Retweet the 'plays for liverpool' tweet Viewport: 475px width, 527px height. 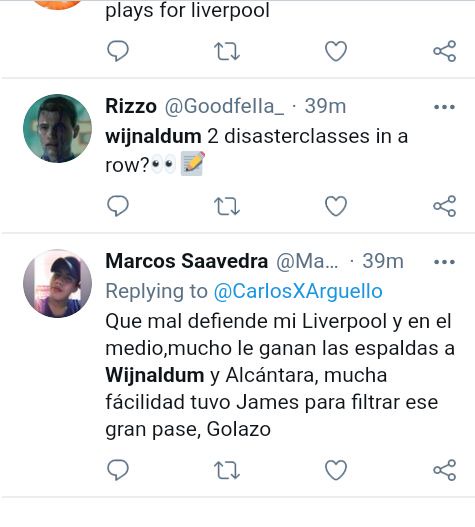(227, 51)
